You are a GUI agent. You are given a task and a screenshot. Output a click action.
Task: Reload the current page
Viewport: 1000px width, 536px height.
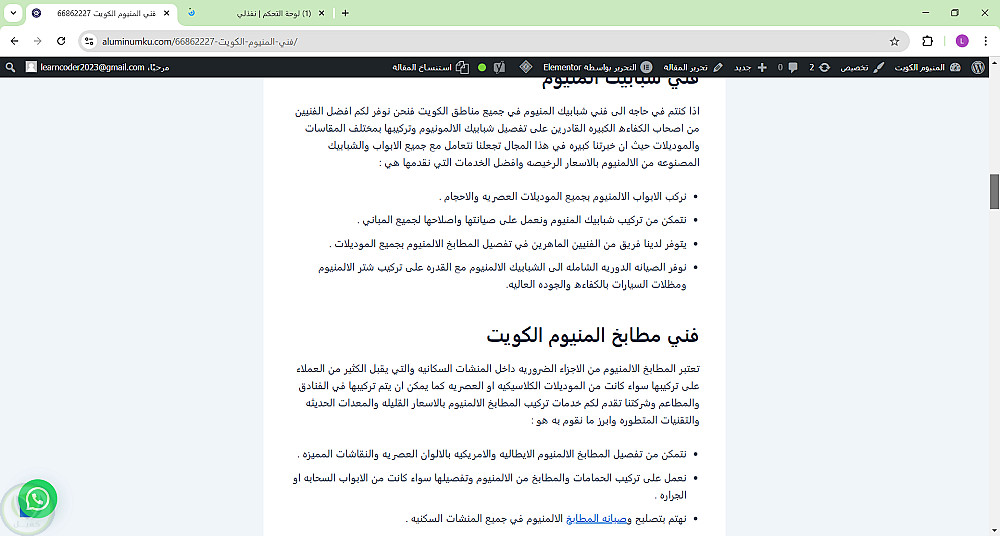pos(61,41)
